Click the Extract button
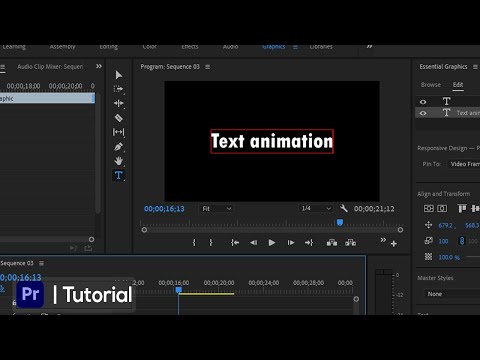The height and width of the screenshot is (360, 480). [x=350, y=243]
